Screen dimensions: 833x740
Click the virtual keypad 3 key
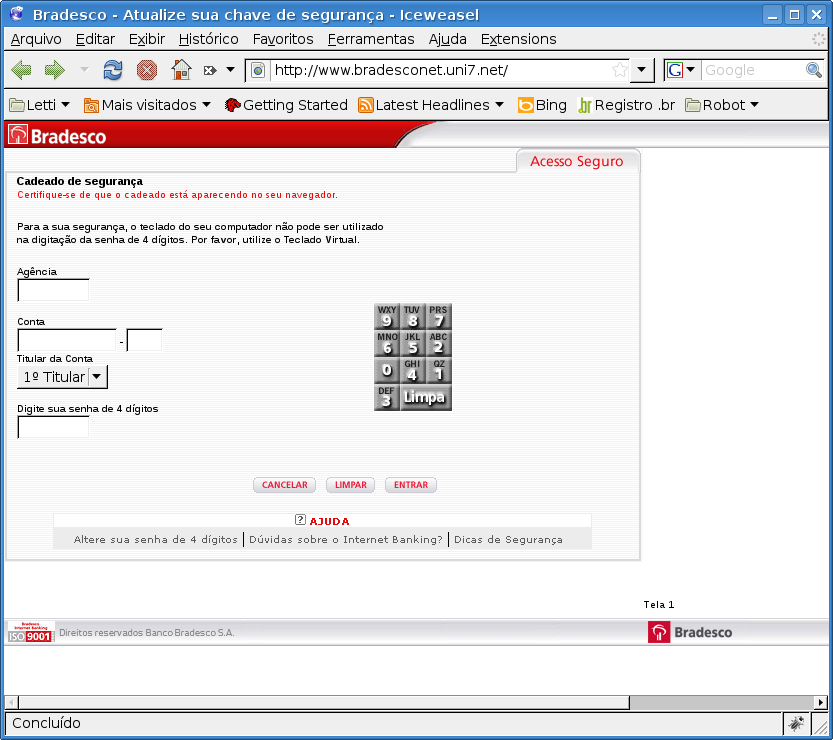point(387,398)
